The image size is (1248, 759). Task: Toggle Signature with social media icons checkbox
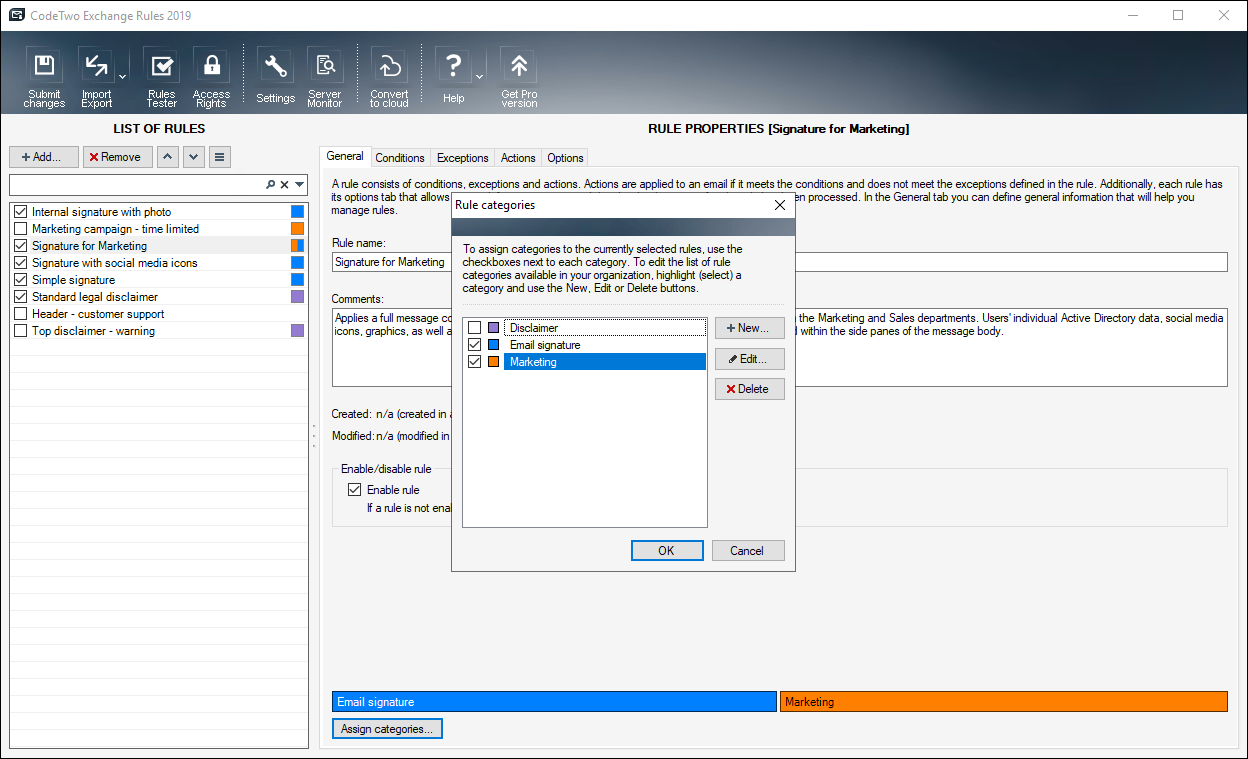(x=21, y=263)
